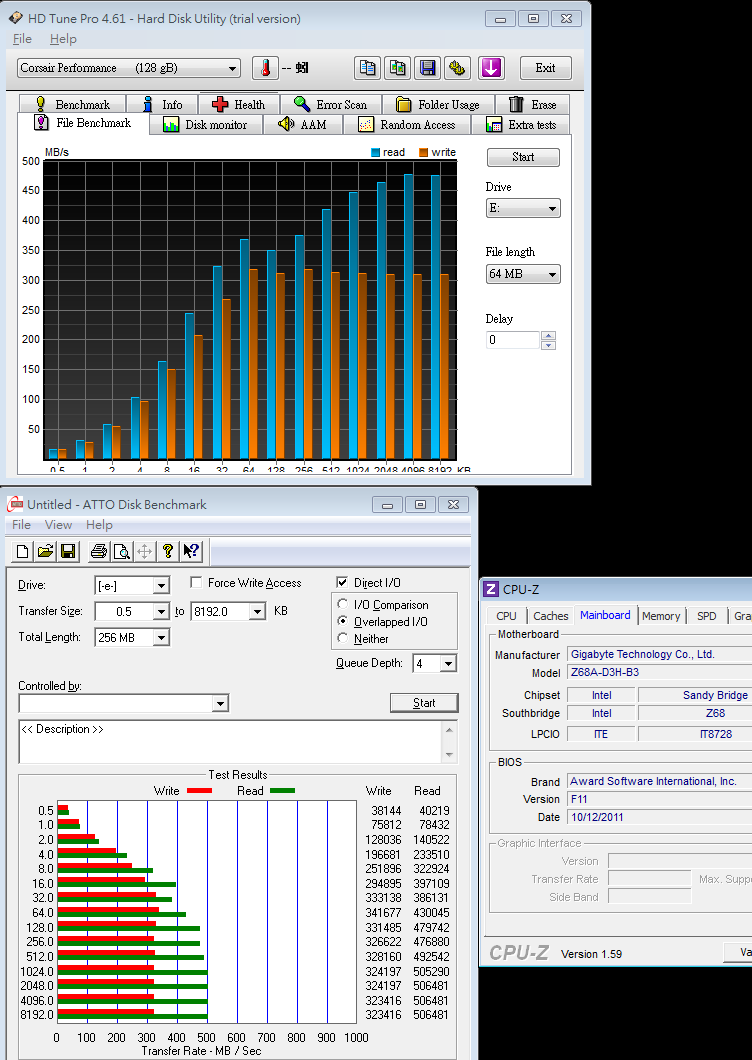Image resolution: width=752 pixels, height=1060 pixels.
Task: Switch to the CPU tab in CPU-Z
Action: [x=506, y=616]
